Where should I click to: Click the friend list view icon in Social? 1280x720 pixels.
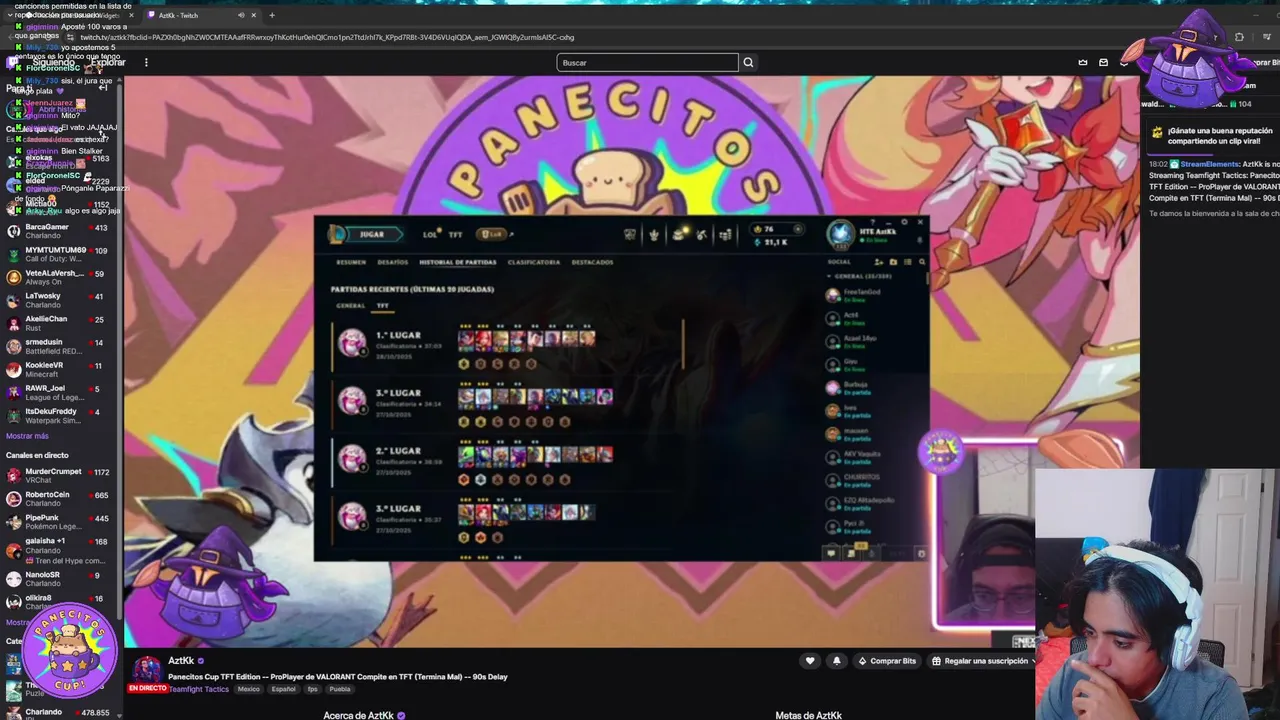point(908,262)
